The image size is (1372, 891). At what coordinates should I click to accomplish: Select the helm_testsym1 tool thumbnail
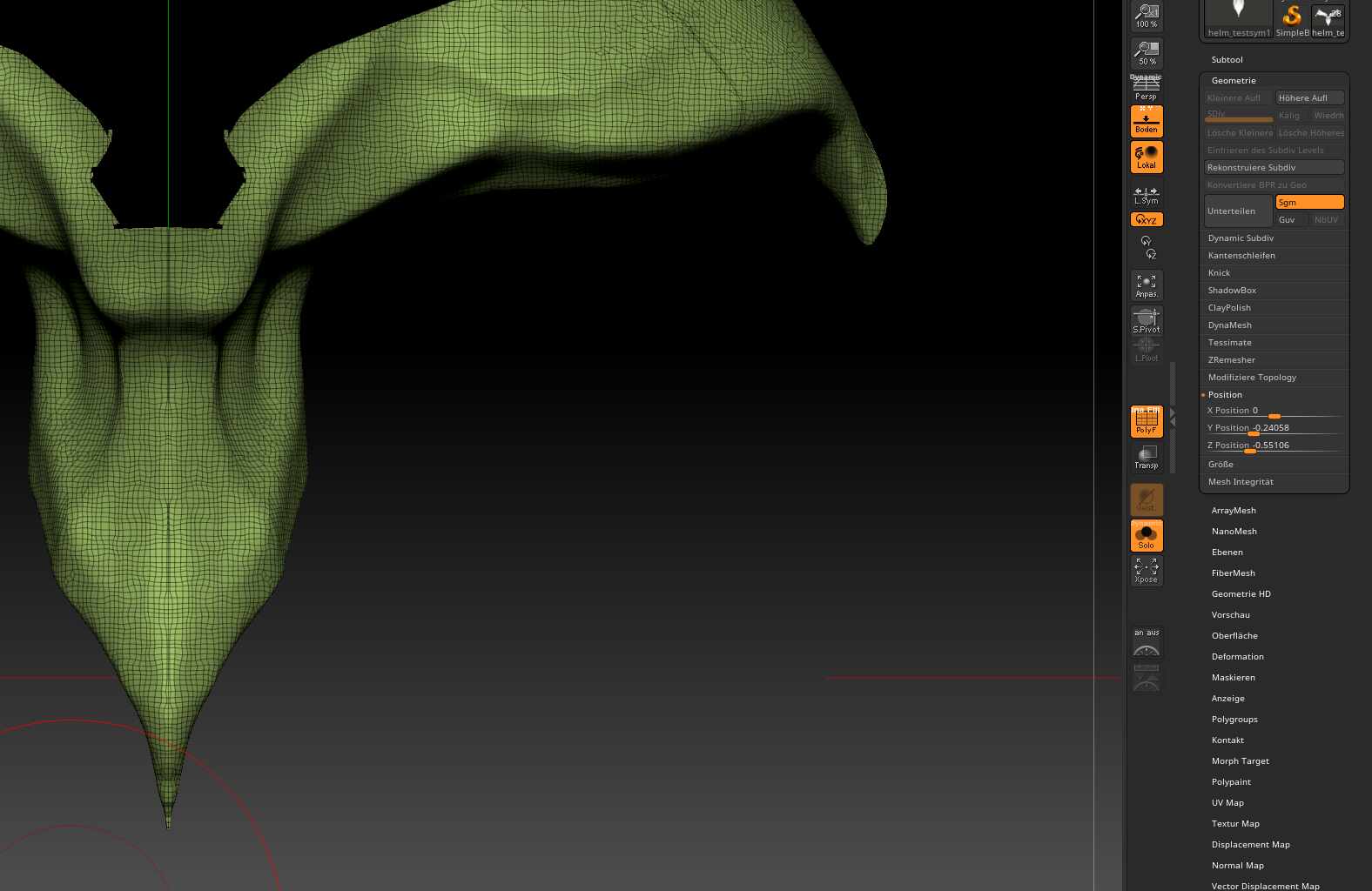coord(1239,18)
